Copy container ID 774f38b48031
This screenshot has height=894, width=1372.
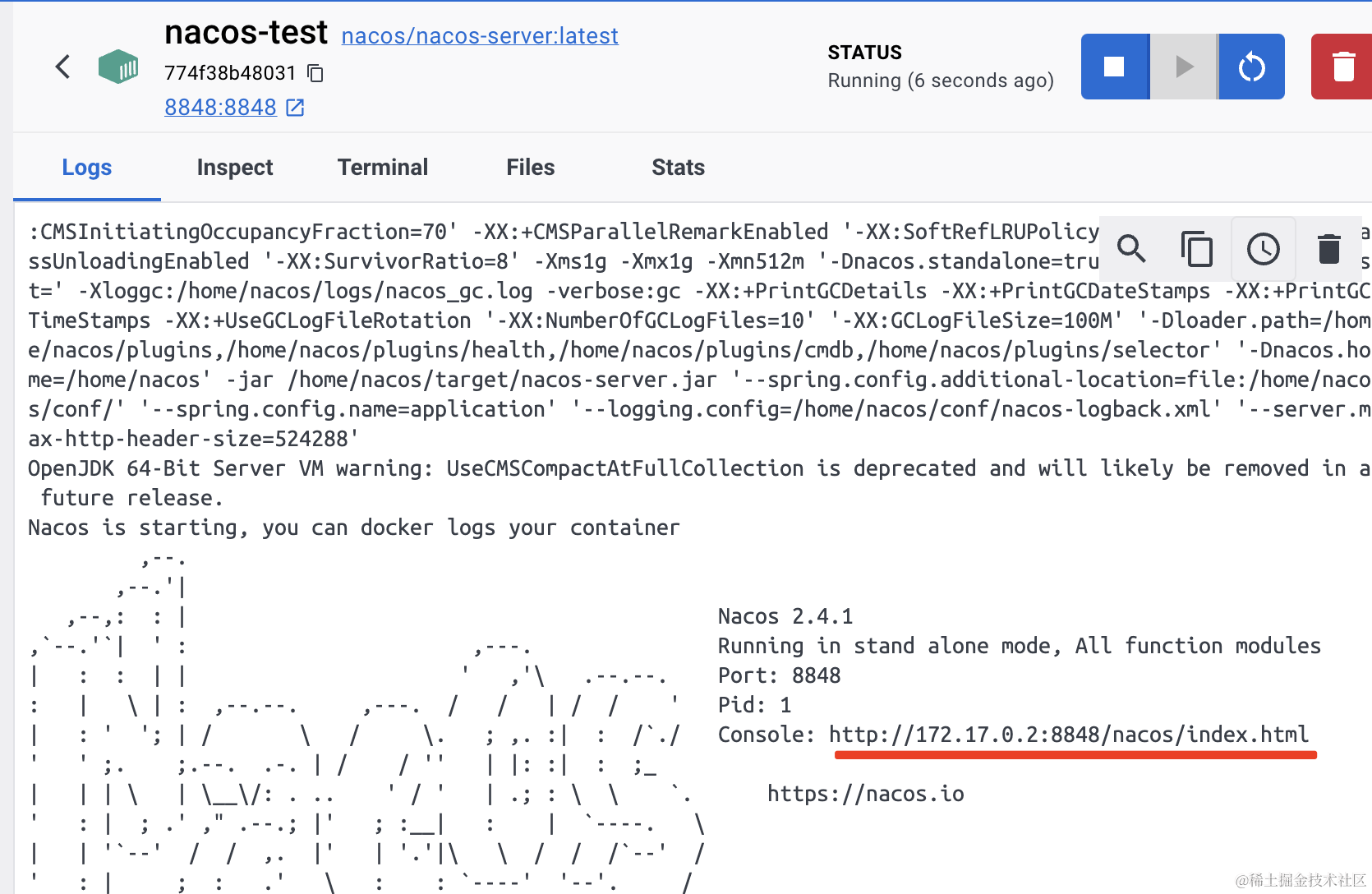[x=315, y=73]
